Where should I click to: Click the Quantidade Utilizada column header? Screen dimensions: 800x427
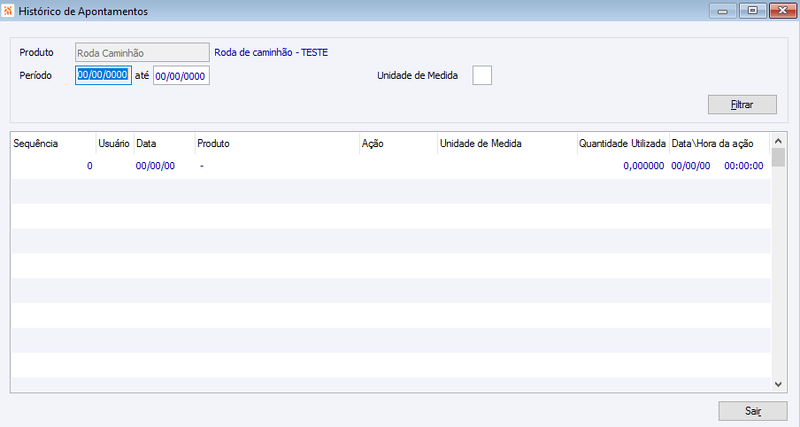tap(623, 144)
